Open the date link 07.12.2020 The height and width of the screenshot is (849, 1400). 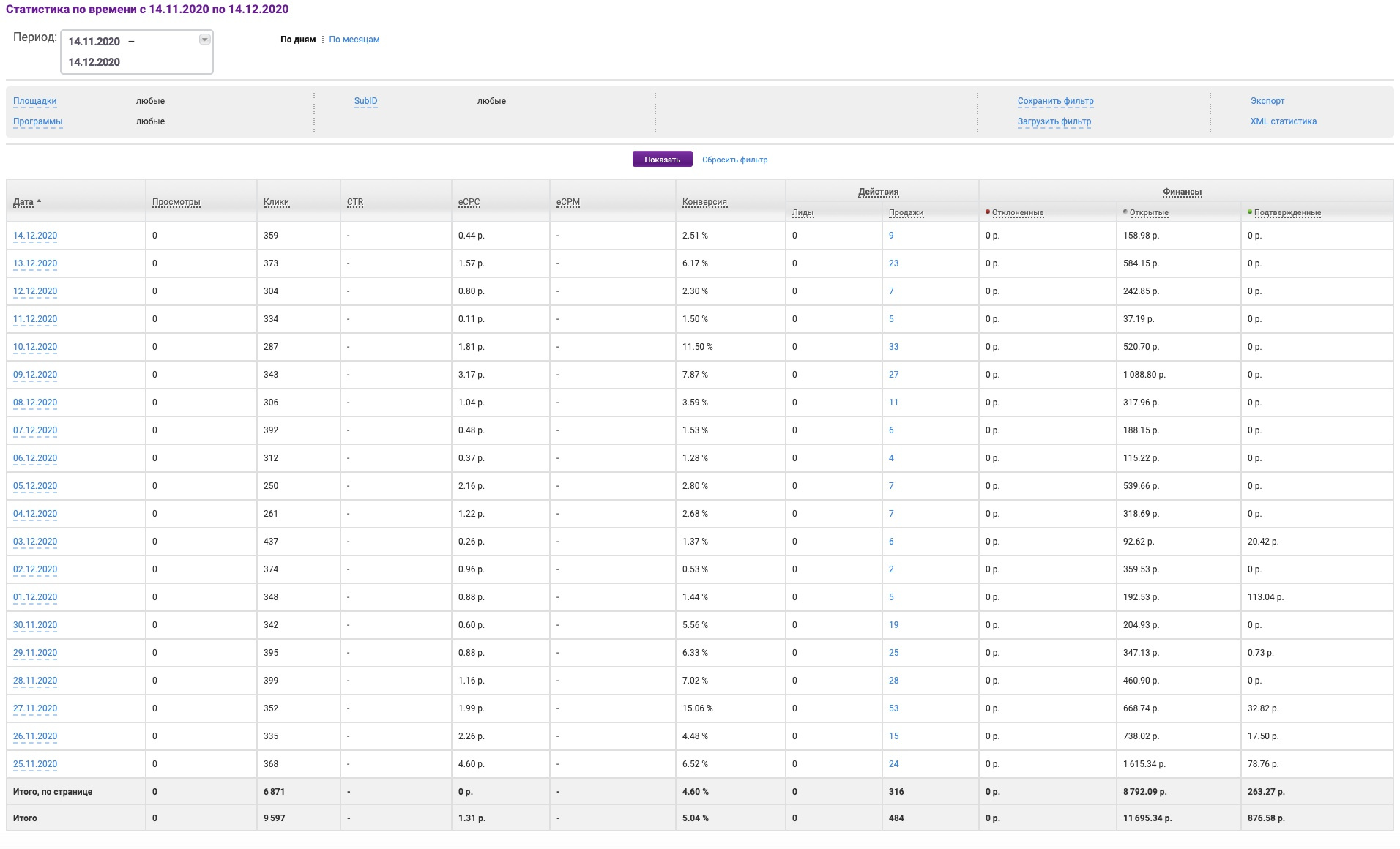[35, 430]
